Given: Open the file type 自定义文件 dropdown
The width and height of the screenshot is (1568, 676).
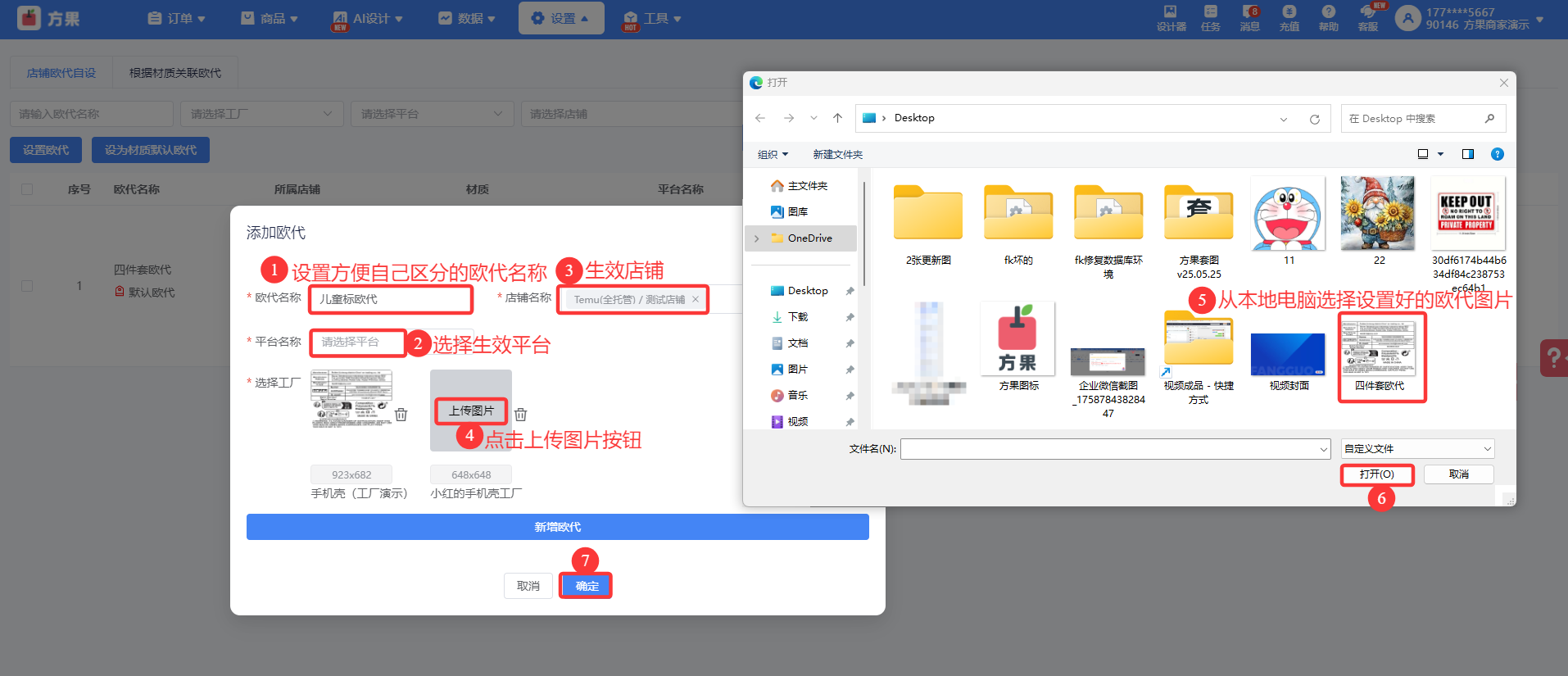Looking at the screenshot, I should [x=1418, y=448].
